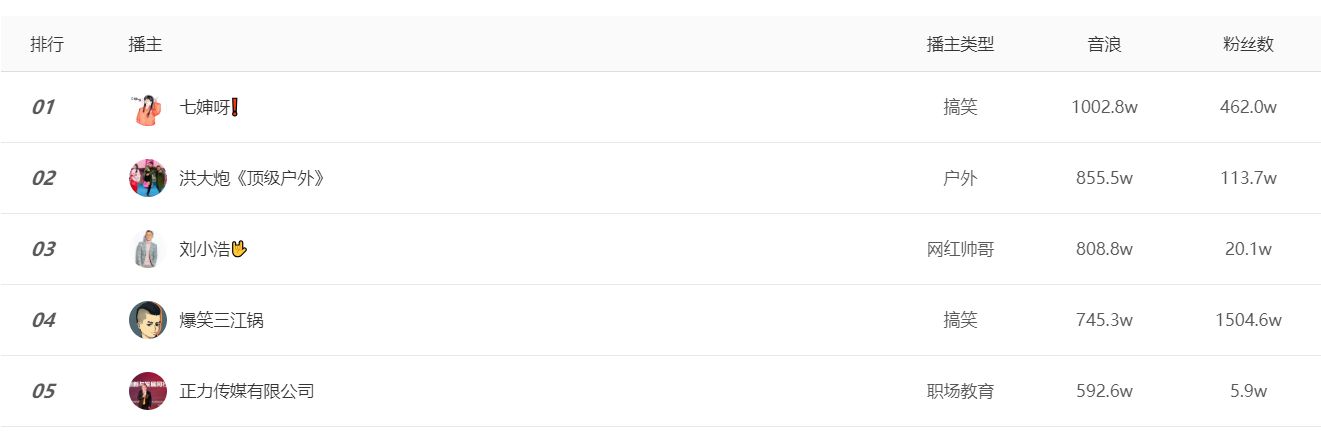Open the 正力传媒有限公司 avatar
The image size is (1321, 432).
(147, 391)
